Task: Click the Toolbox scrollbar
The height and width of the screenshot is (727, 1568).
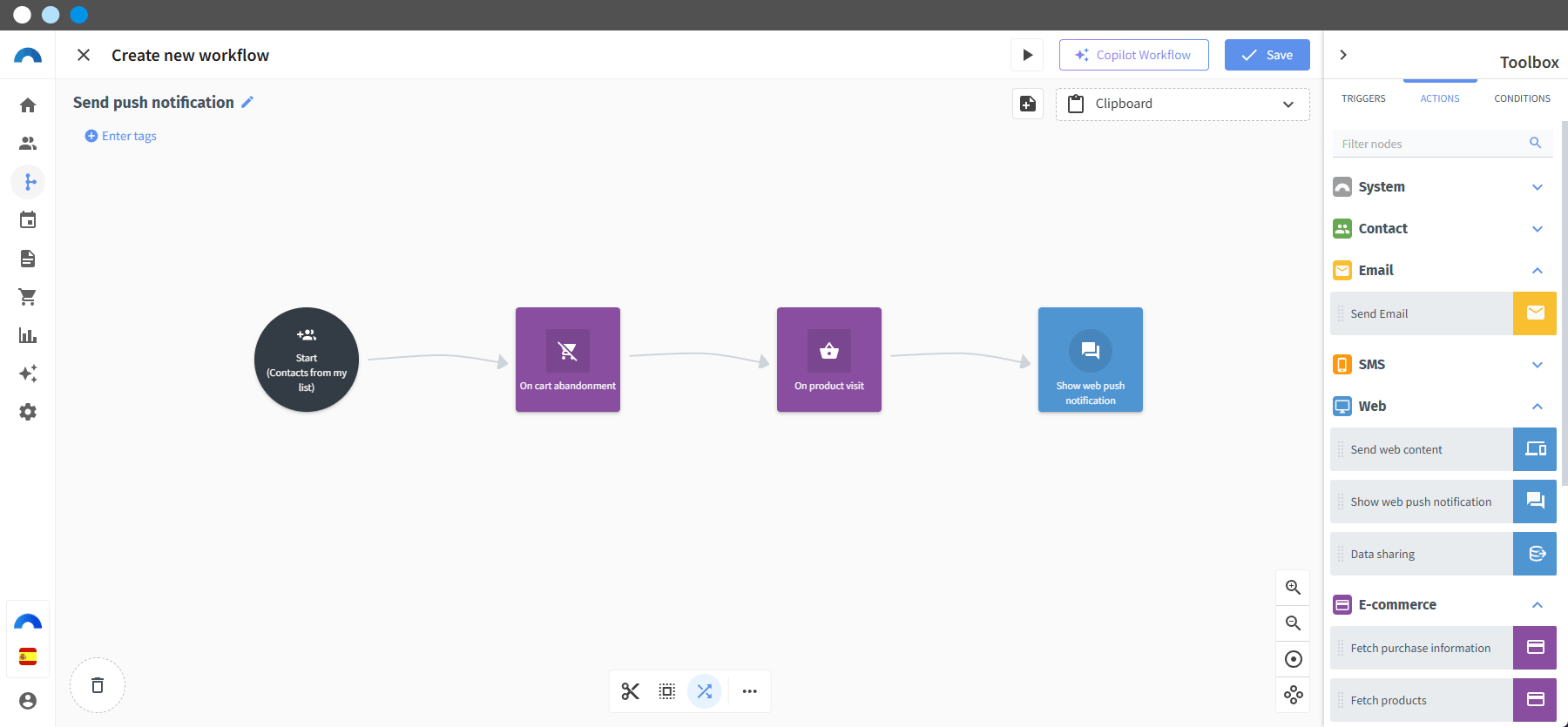Action: pyautogui.click(x=1565, y=303)
